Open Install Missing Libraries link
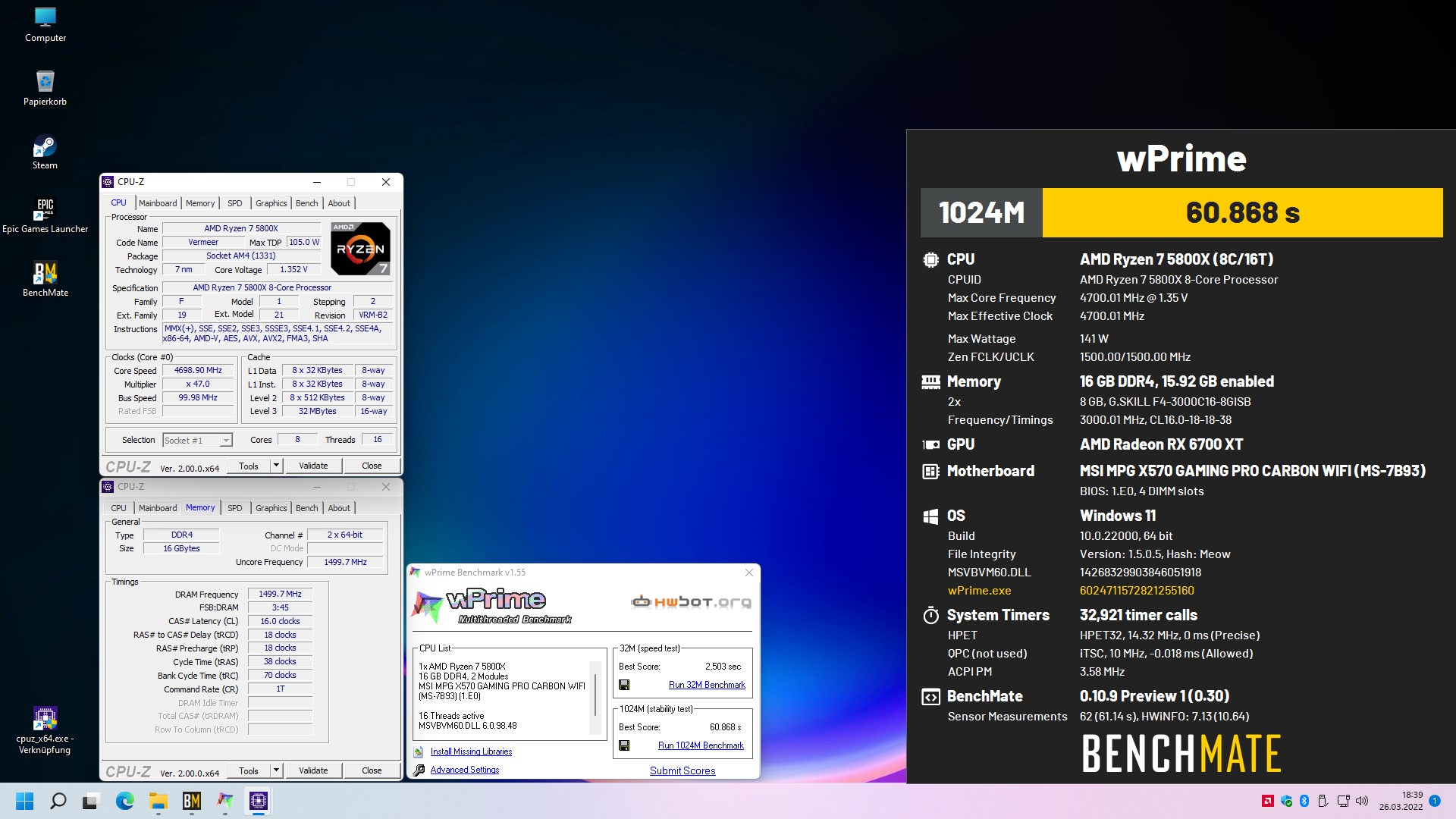This screenshot has height=819, width=1456. pos(471,752)
